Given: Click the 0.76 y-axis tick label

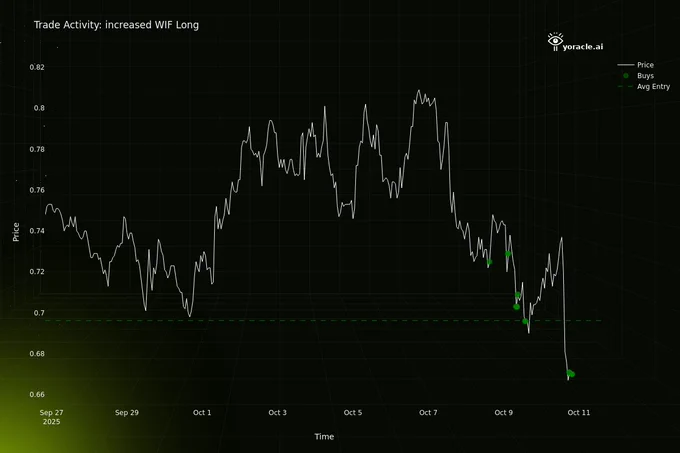Looking at the screenshot, I should 37,190.
